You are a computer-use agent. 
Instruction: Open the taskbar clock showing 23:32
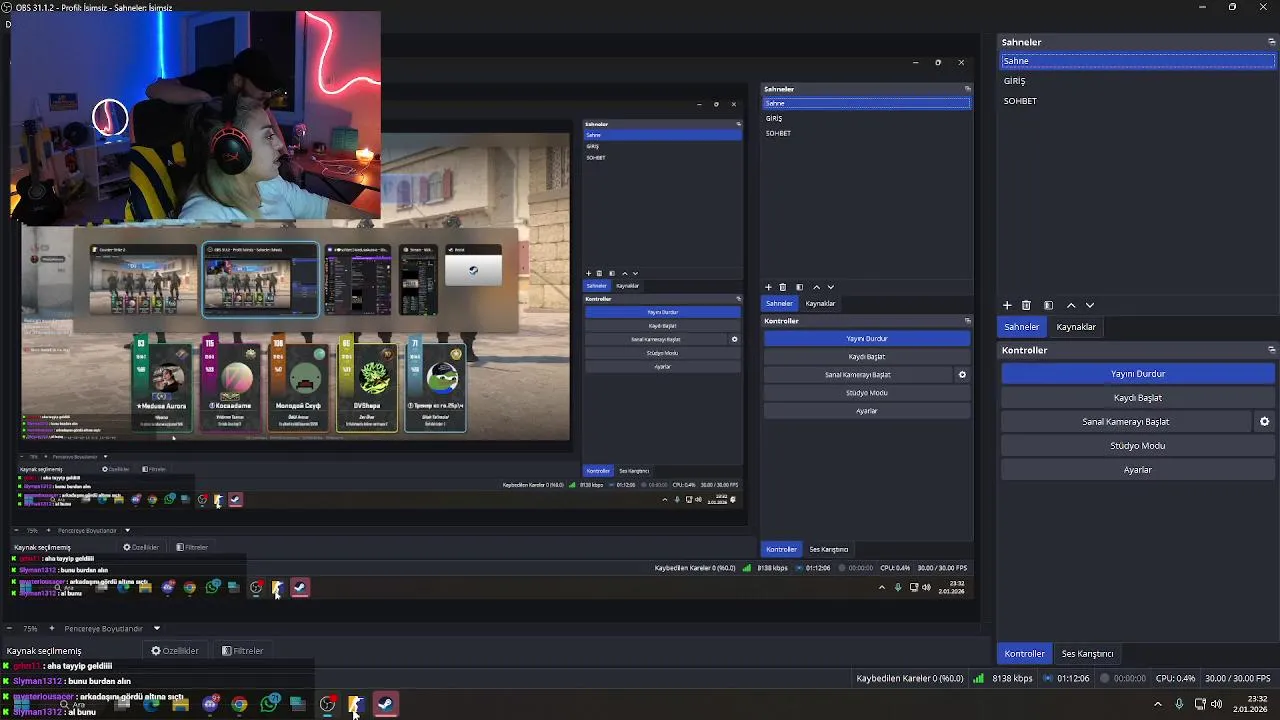click(x=1250, y=703)
